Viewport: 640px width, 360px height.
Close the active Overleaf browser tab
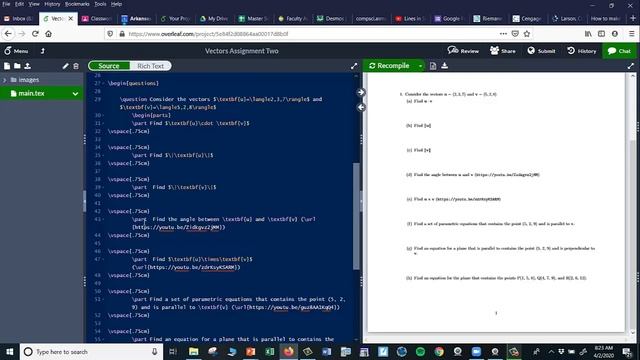tap(71, 19)
